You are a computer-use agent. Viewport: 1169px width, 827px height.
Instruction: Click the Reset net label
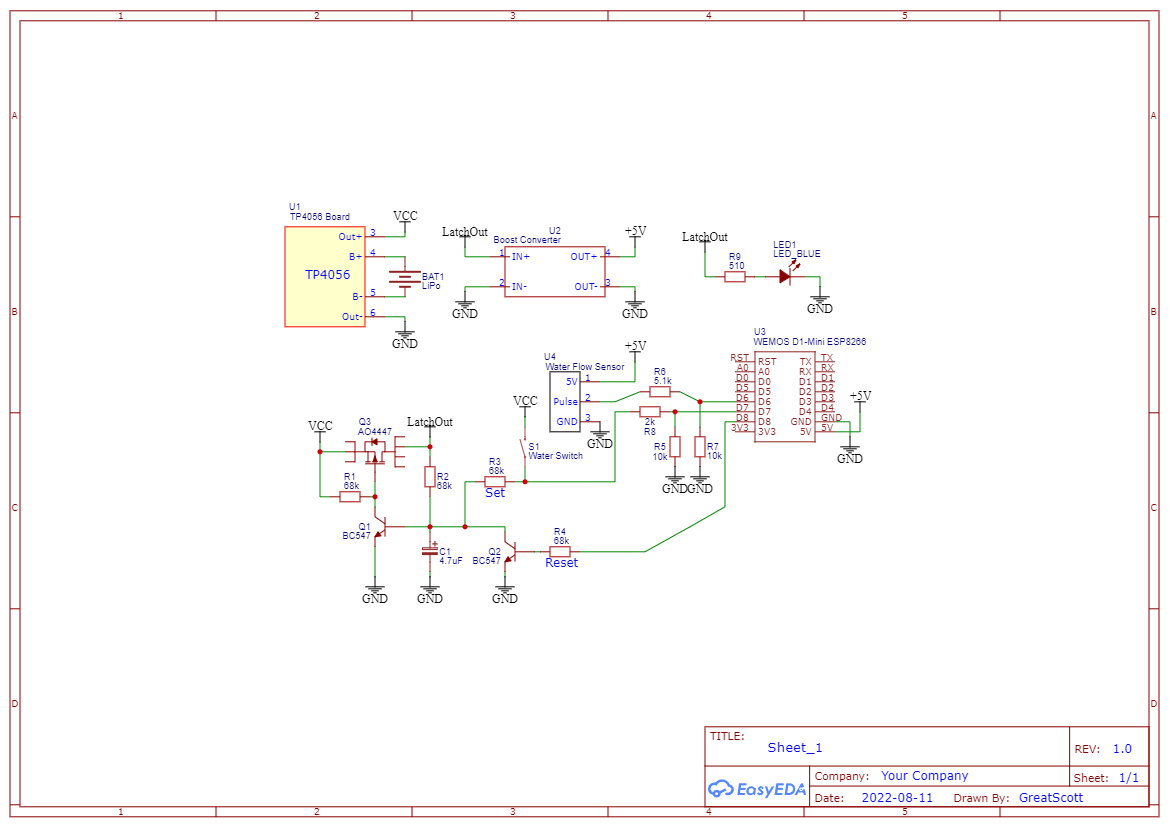click(x=561, y=562)
